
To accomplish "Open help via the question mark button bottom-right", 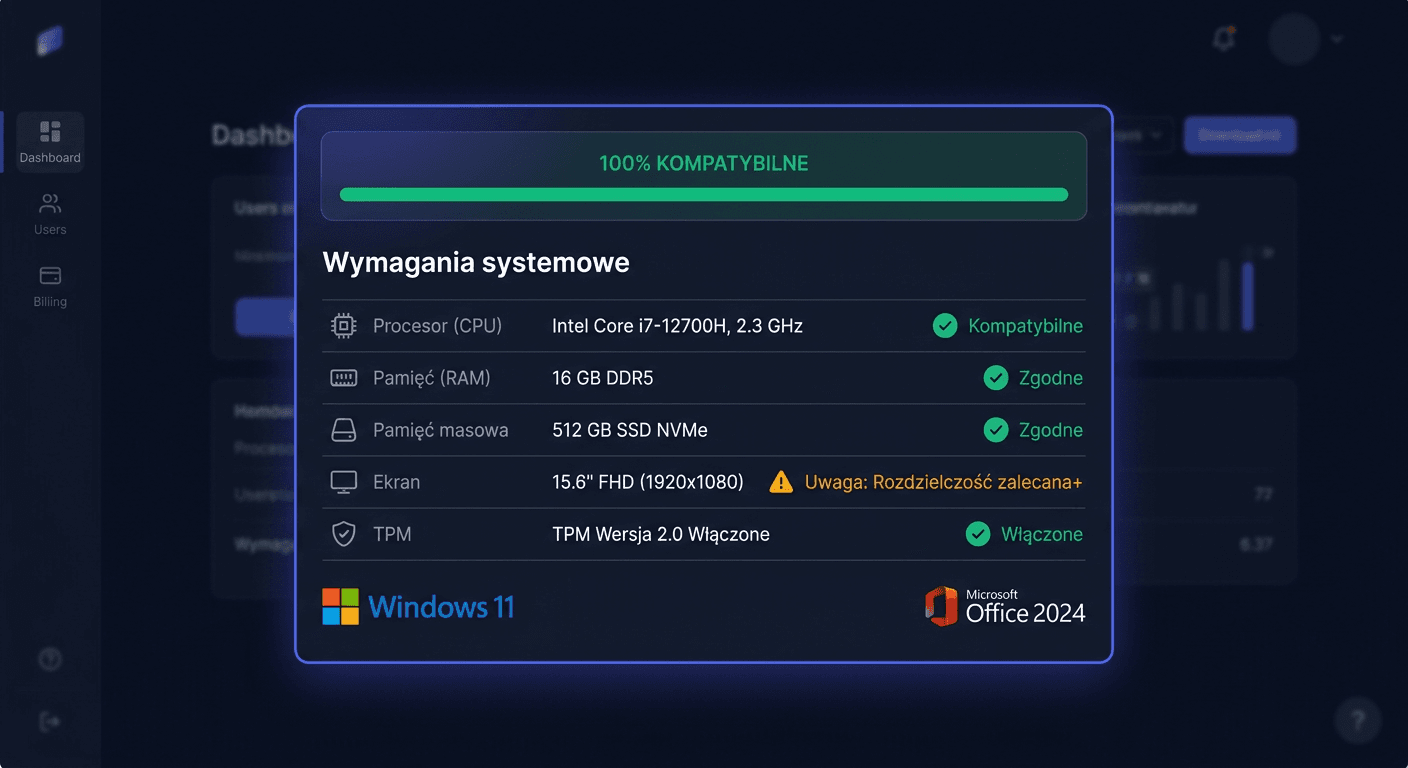I will point(1358,720).
